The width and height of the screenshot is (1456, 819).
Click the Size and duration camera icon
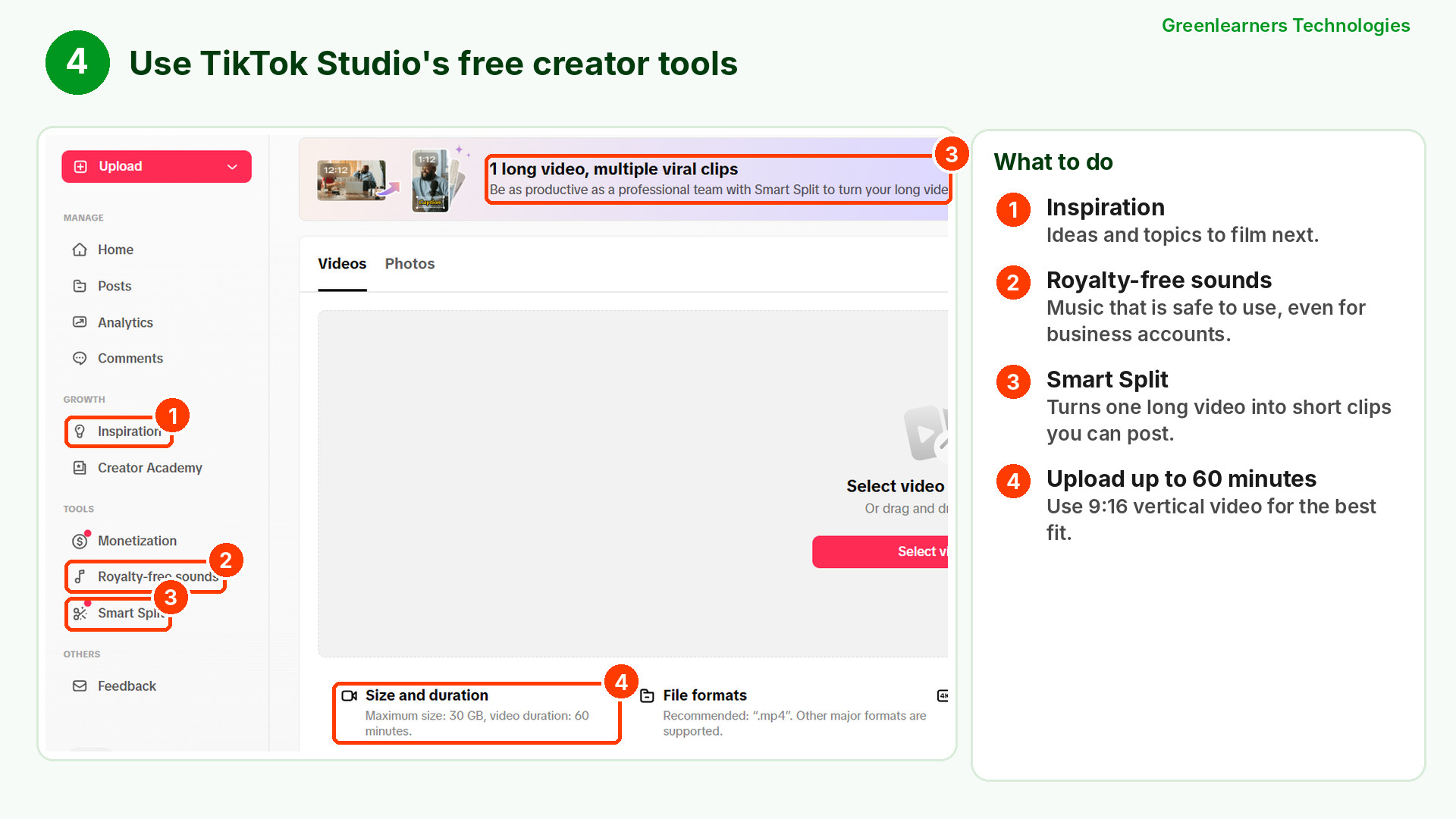point(349,695)
